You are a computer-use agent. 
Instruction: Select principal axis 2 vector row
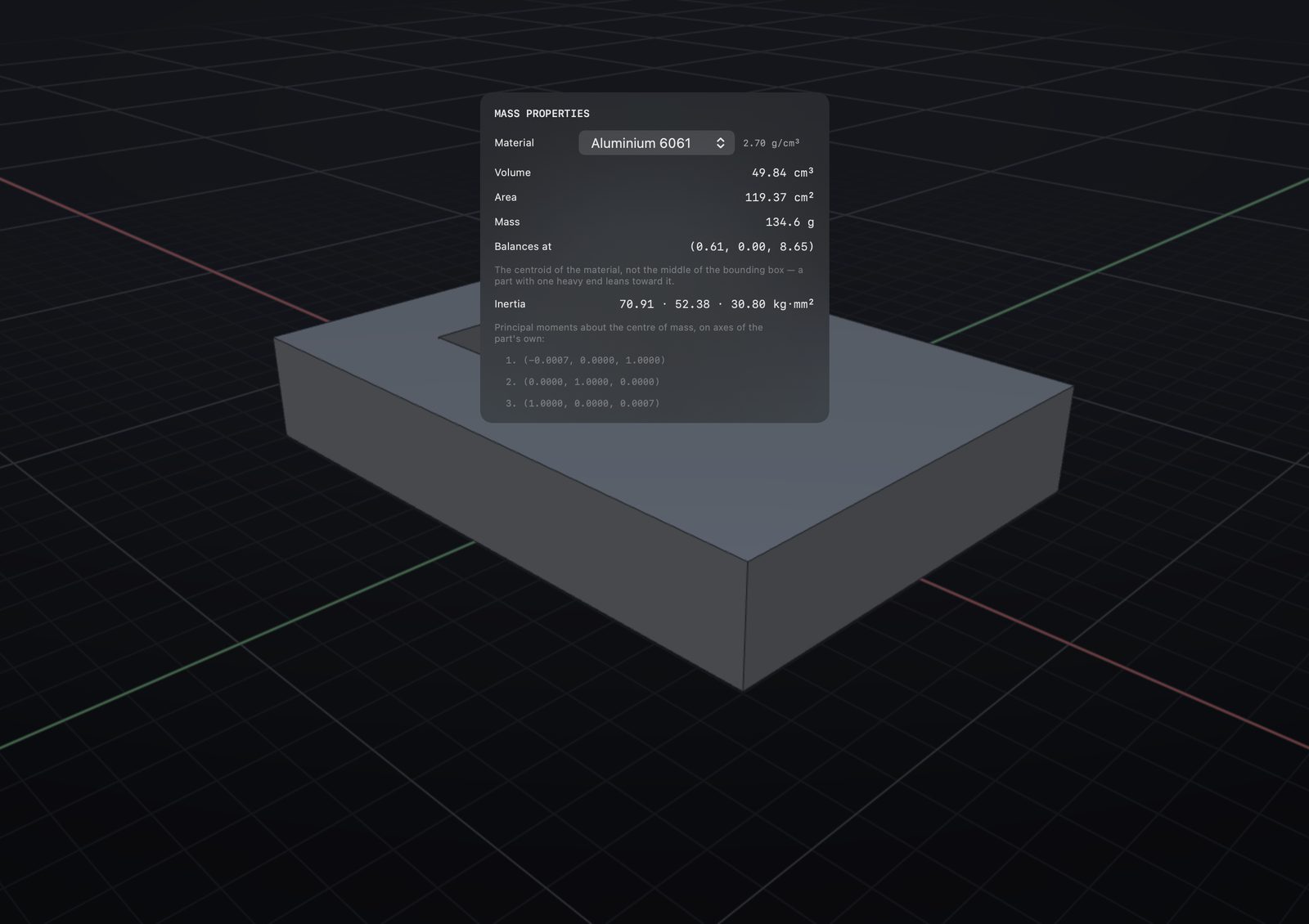click(583, 382)
